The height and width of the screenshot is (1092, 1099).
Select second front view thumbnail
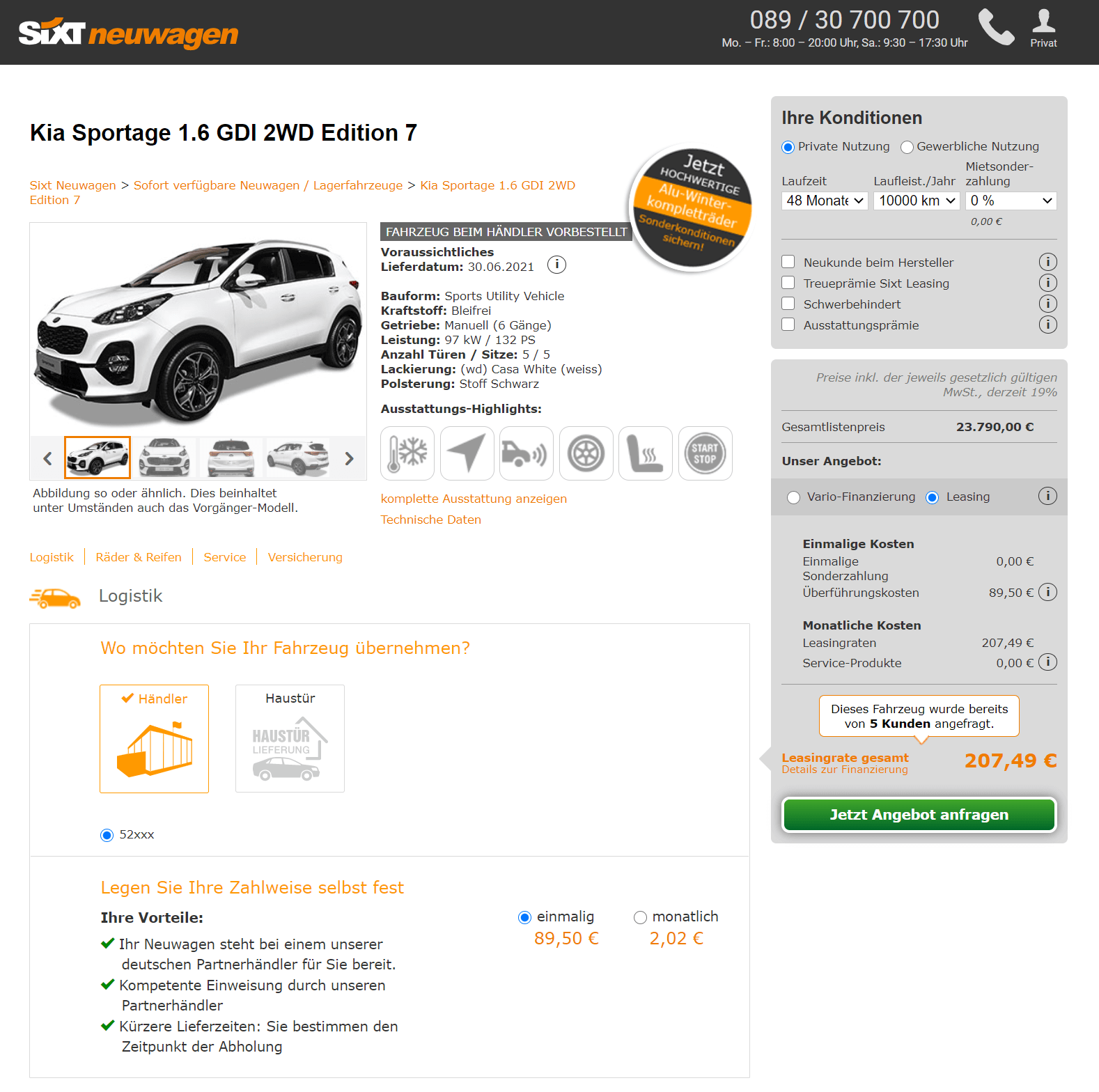(x=164, y=458)
